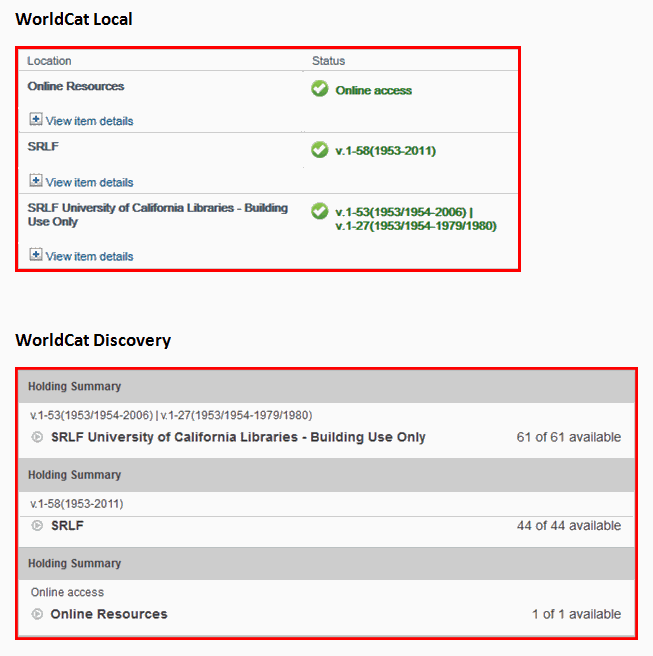The height and width of the screenshot is (656, 653).
Task: Select v.1-58(1953-2011) holding text in Discovery
Action: (x=77, y=504)
